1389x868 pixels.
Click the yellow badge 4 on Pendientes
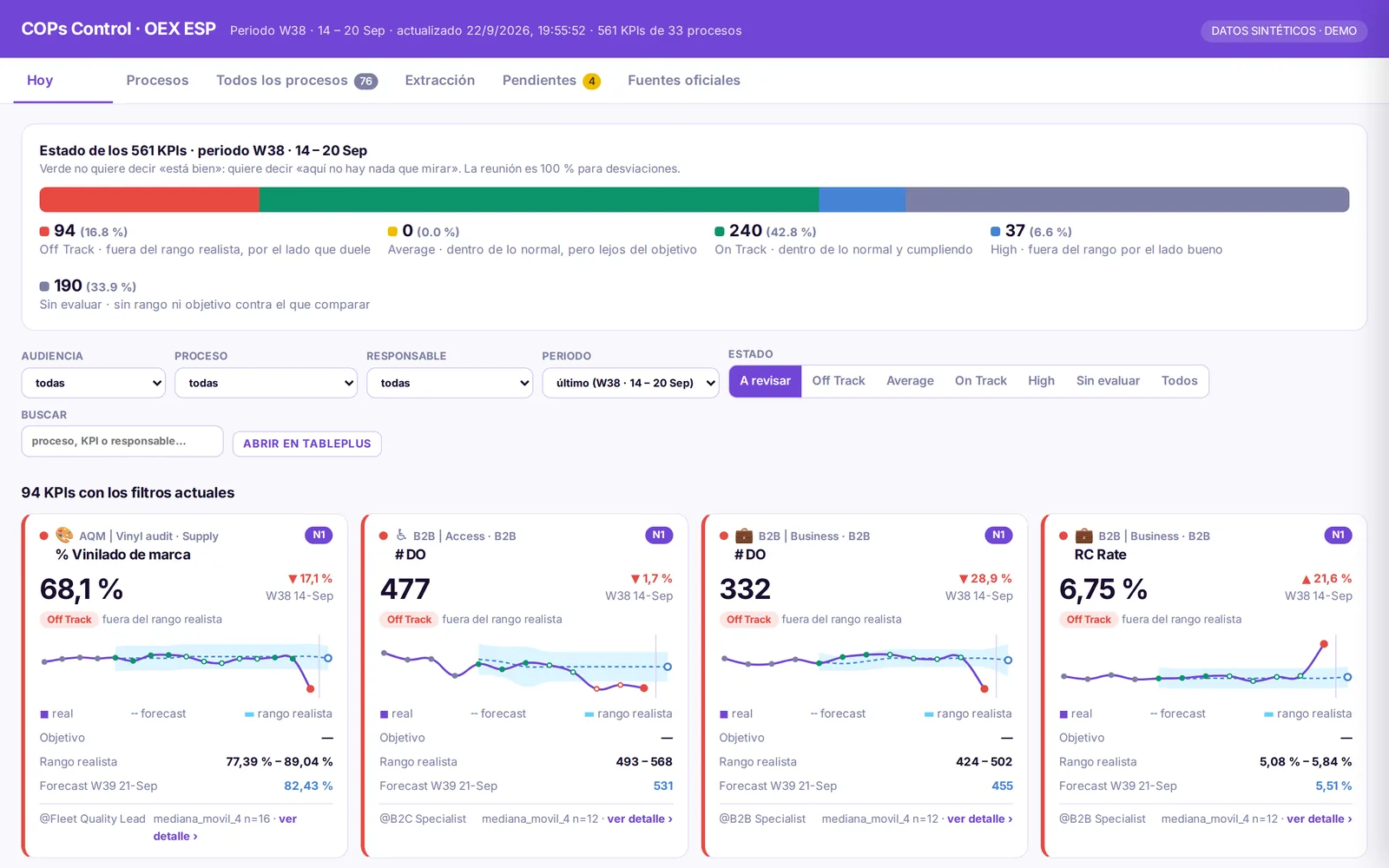click(592, 81)
